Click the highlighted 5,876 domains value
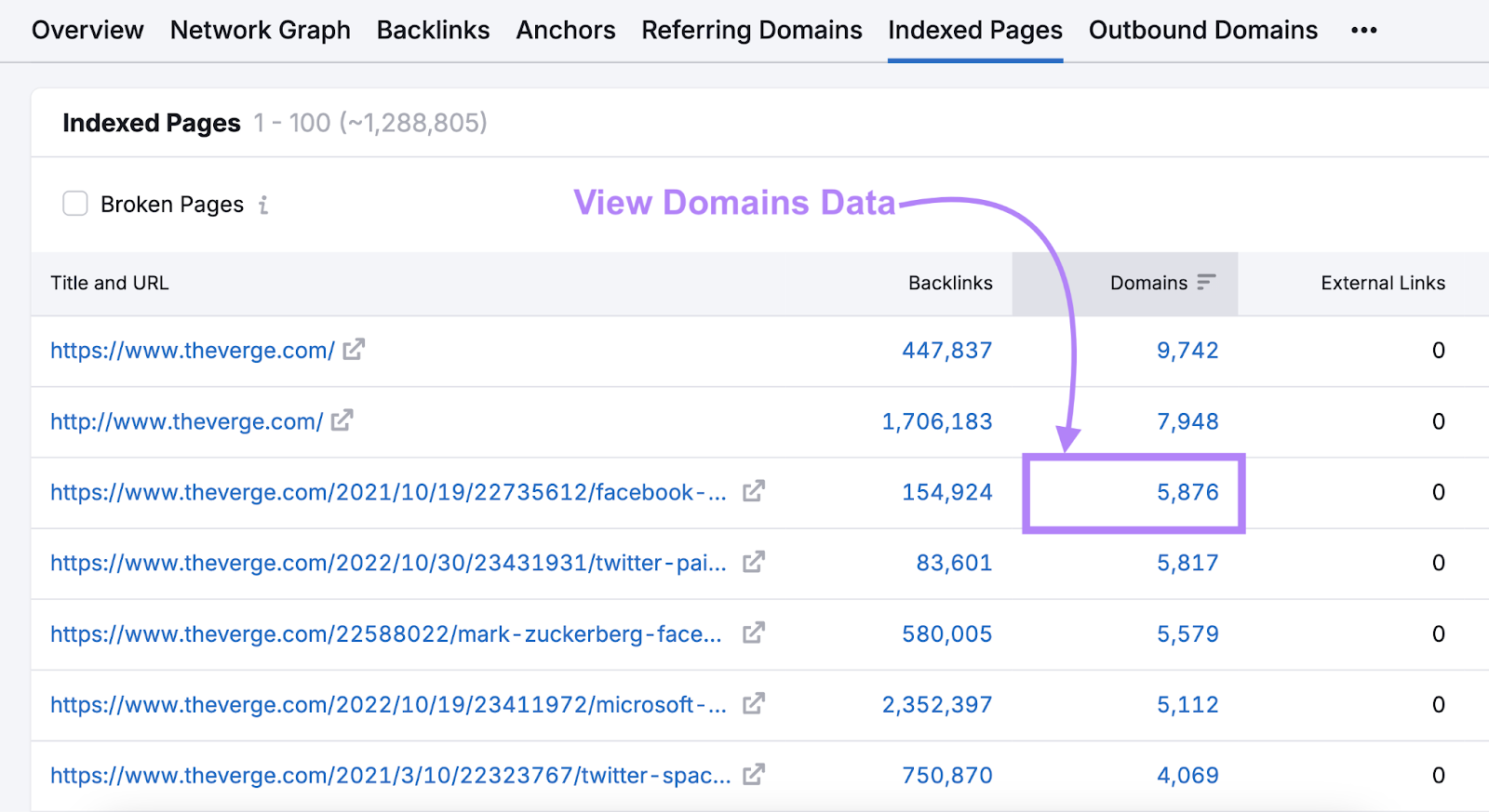 [1187, 492]
